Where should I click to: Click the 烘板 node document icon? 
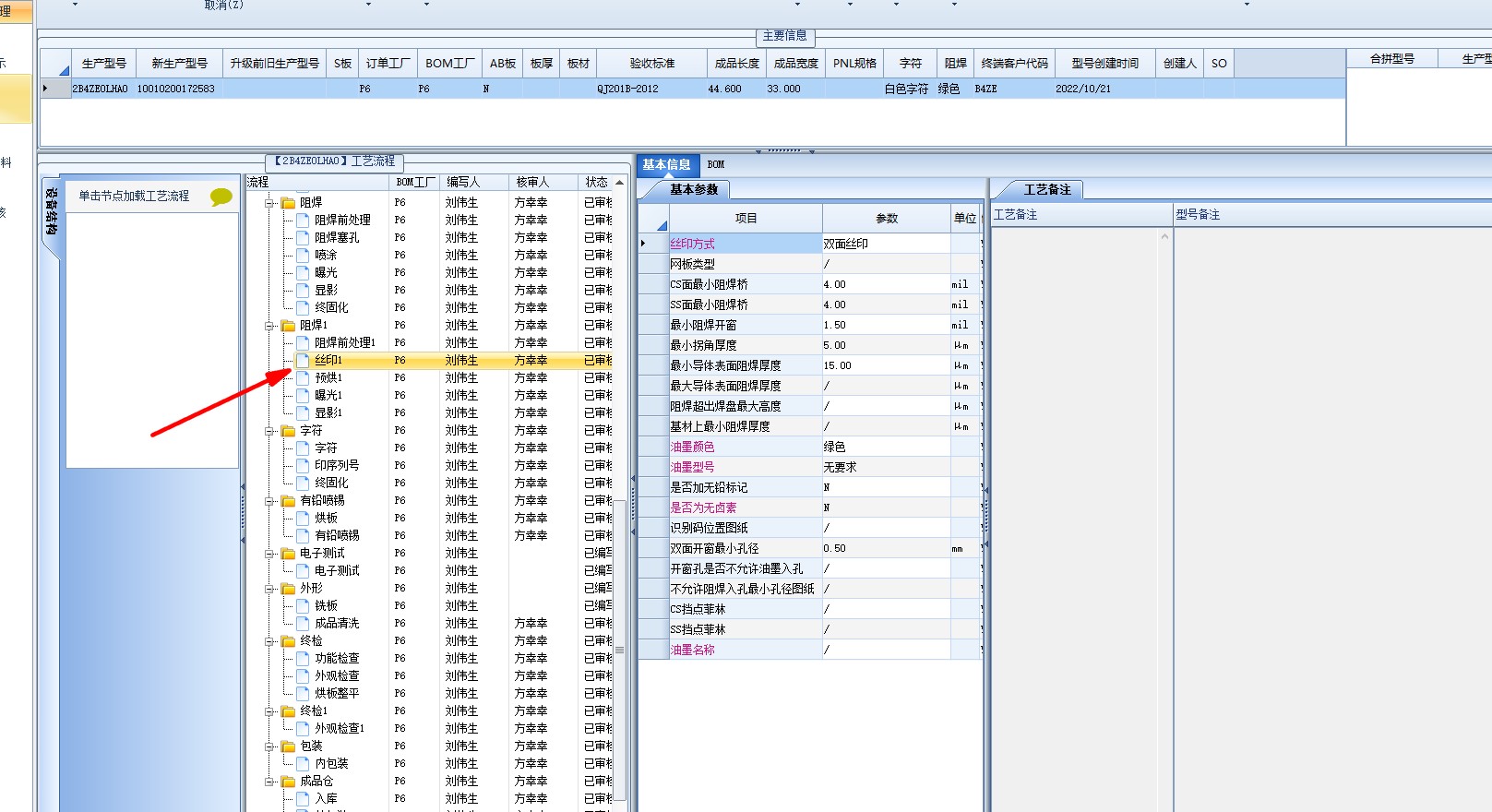(303, 518)
